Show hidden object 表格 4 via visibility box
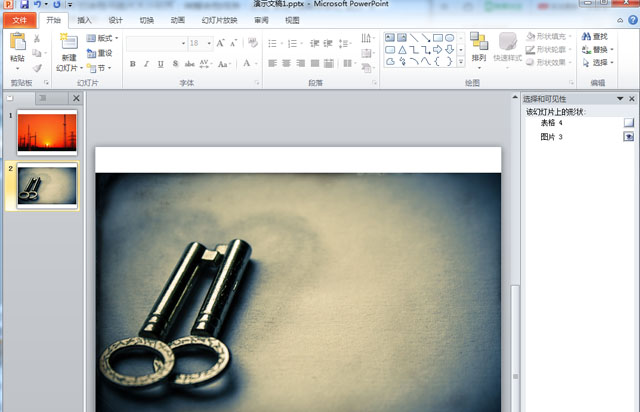Viewport: 640px width, 412px height. tap(629, 122)
